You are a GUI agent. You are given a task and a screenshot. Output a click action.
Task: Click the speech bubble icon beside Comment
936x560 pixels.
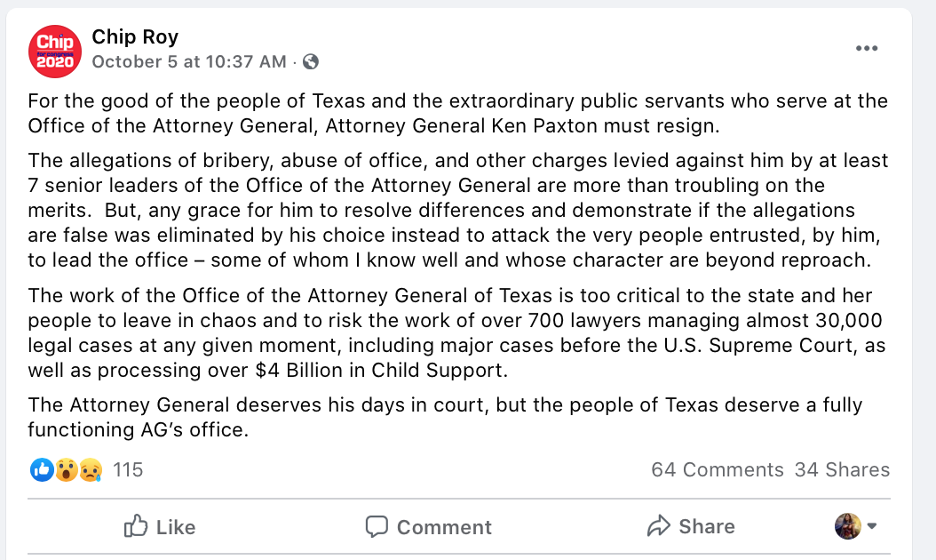tap(376, 526)
